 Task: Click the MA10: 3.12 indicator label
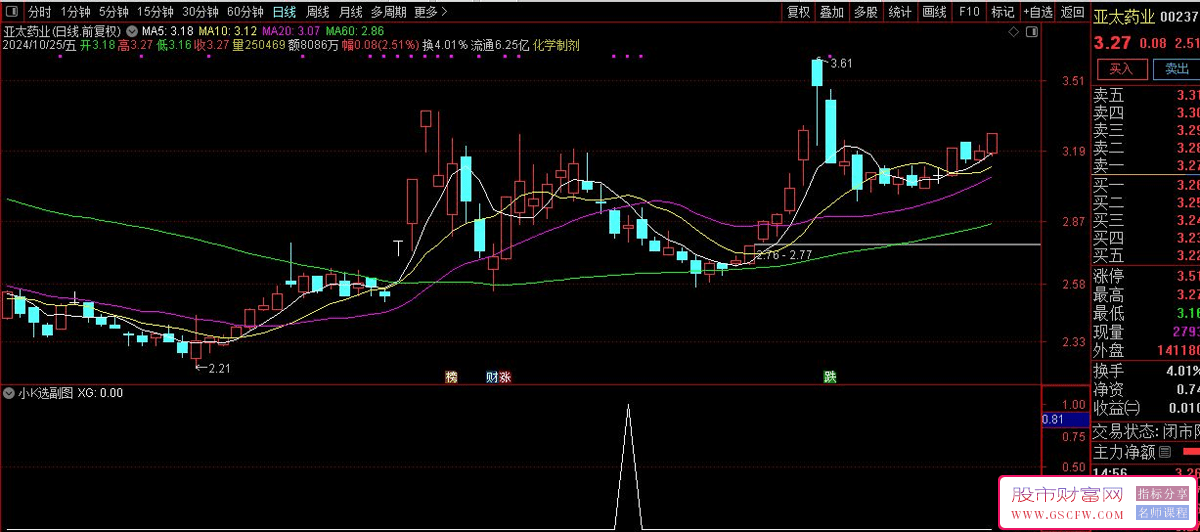229,31
